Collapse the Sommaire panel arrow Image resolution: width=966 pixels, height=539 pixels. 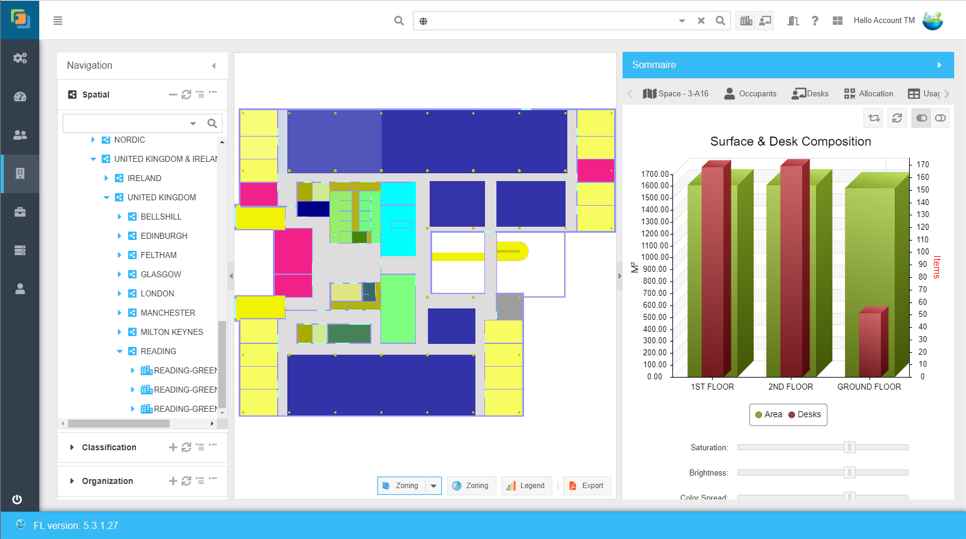(940, 65)
